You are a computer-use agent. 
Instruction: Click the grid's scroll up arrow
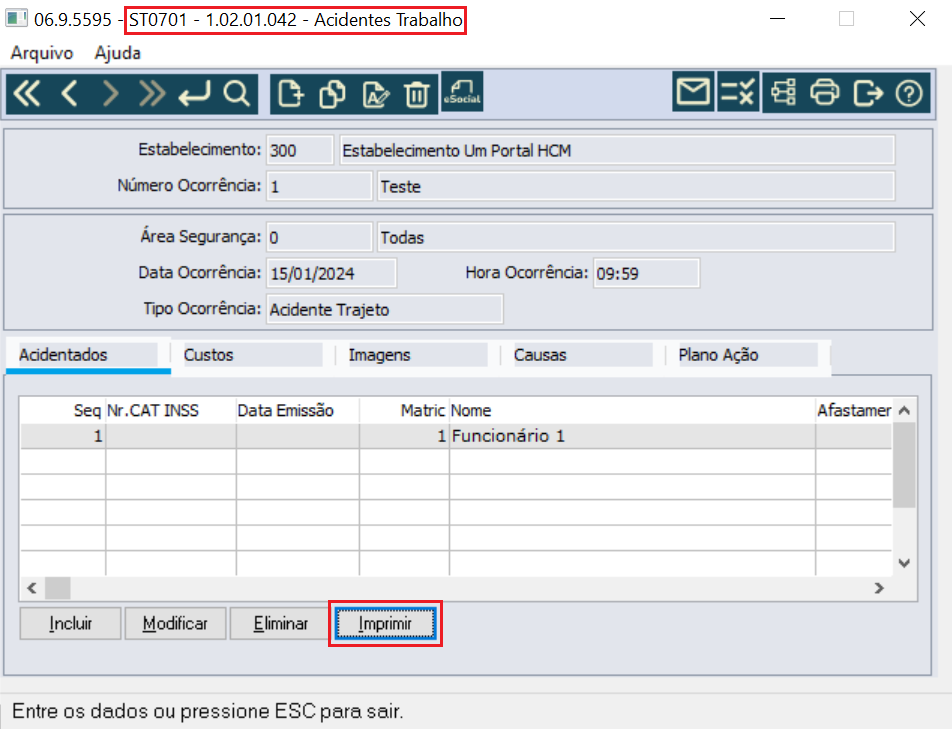point(904,410)
